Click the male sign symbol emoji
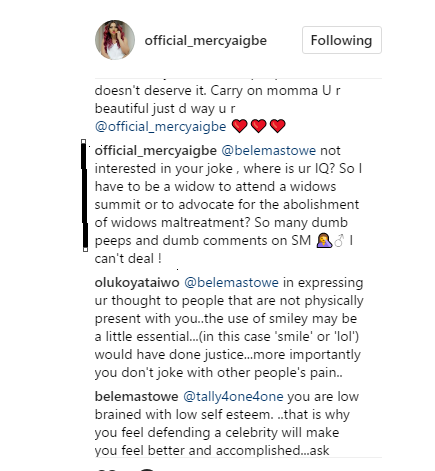435x471 pixels. [339, 240]
